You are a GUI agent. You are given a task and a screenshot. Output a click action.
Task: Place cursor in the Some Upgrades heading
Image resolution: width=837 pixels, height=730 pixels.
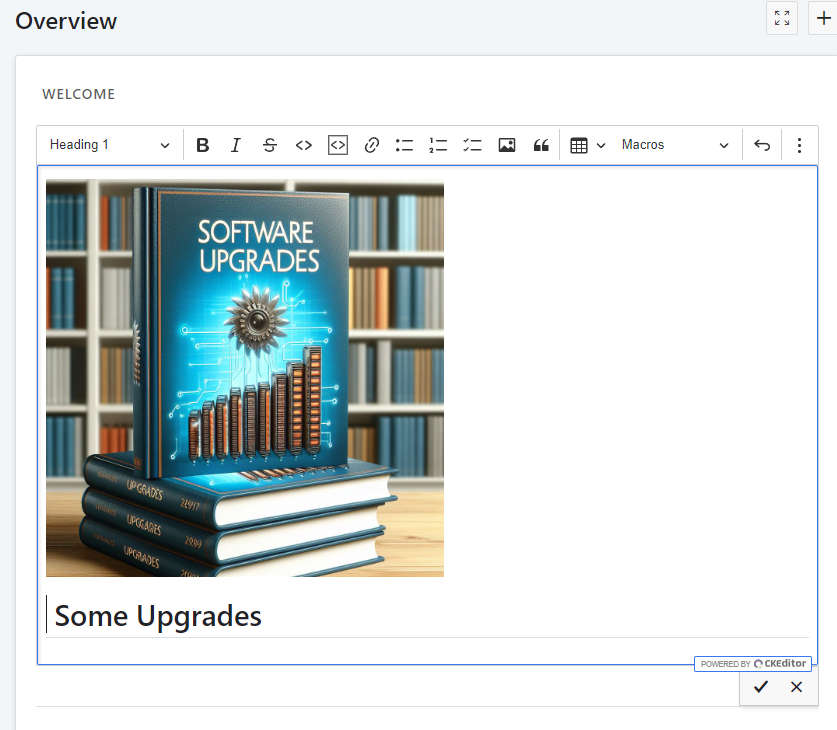158,616
